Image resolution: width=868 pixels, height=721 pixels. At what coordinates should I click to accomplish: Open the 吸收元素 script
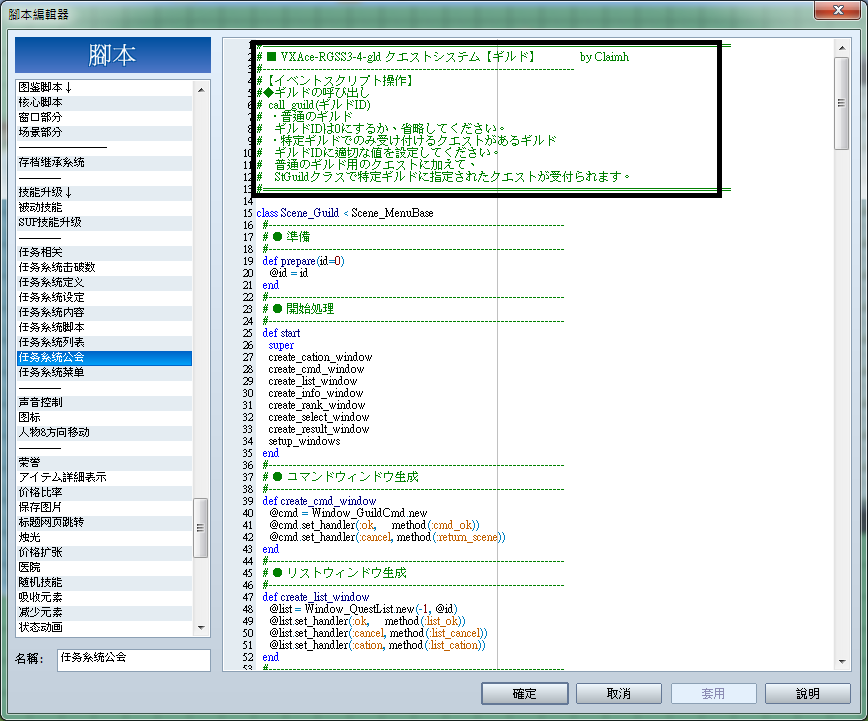(105, 597)
